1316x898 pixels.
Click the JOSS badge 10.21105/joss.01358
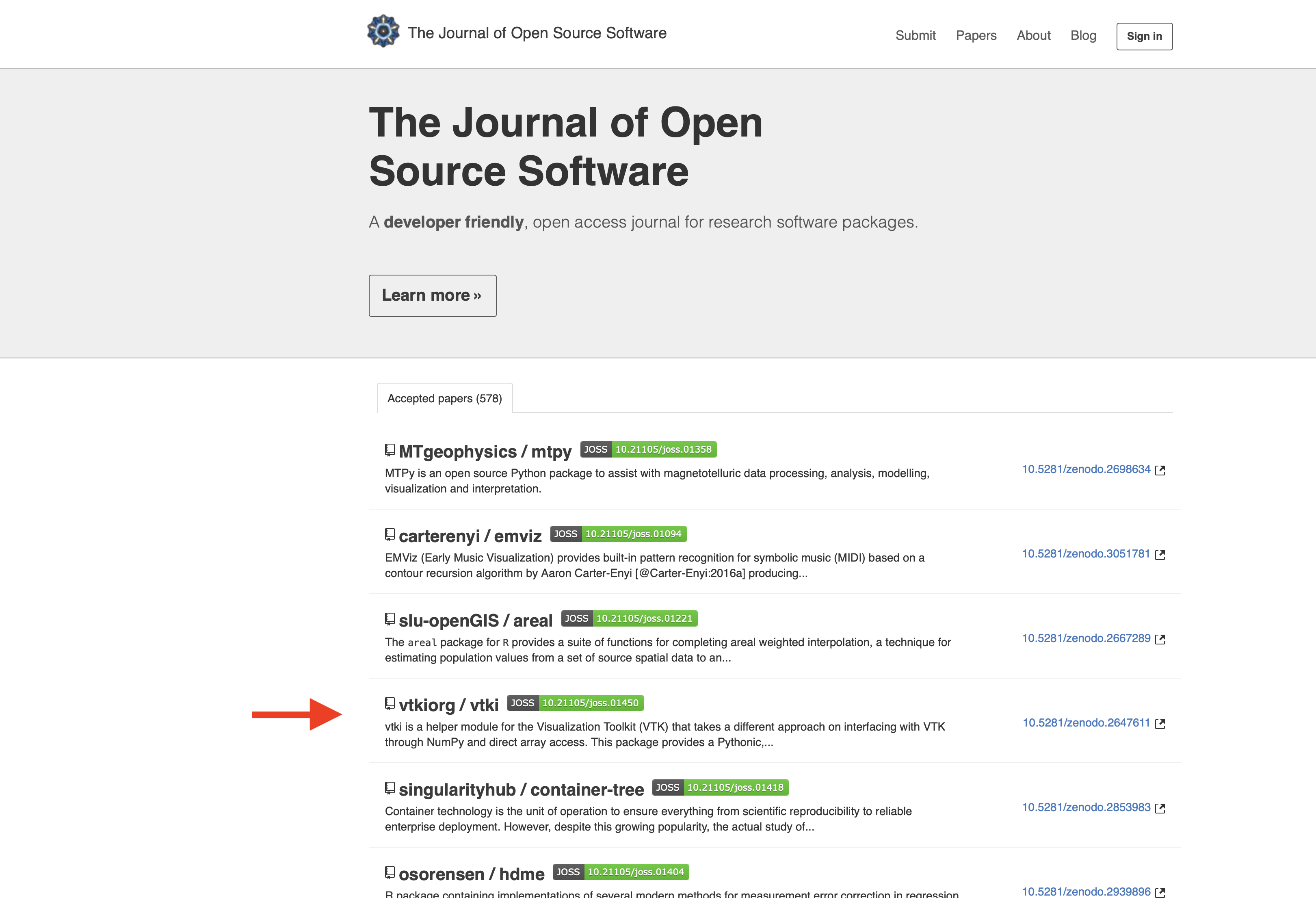[648, 450]
